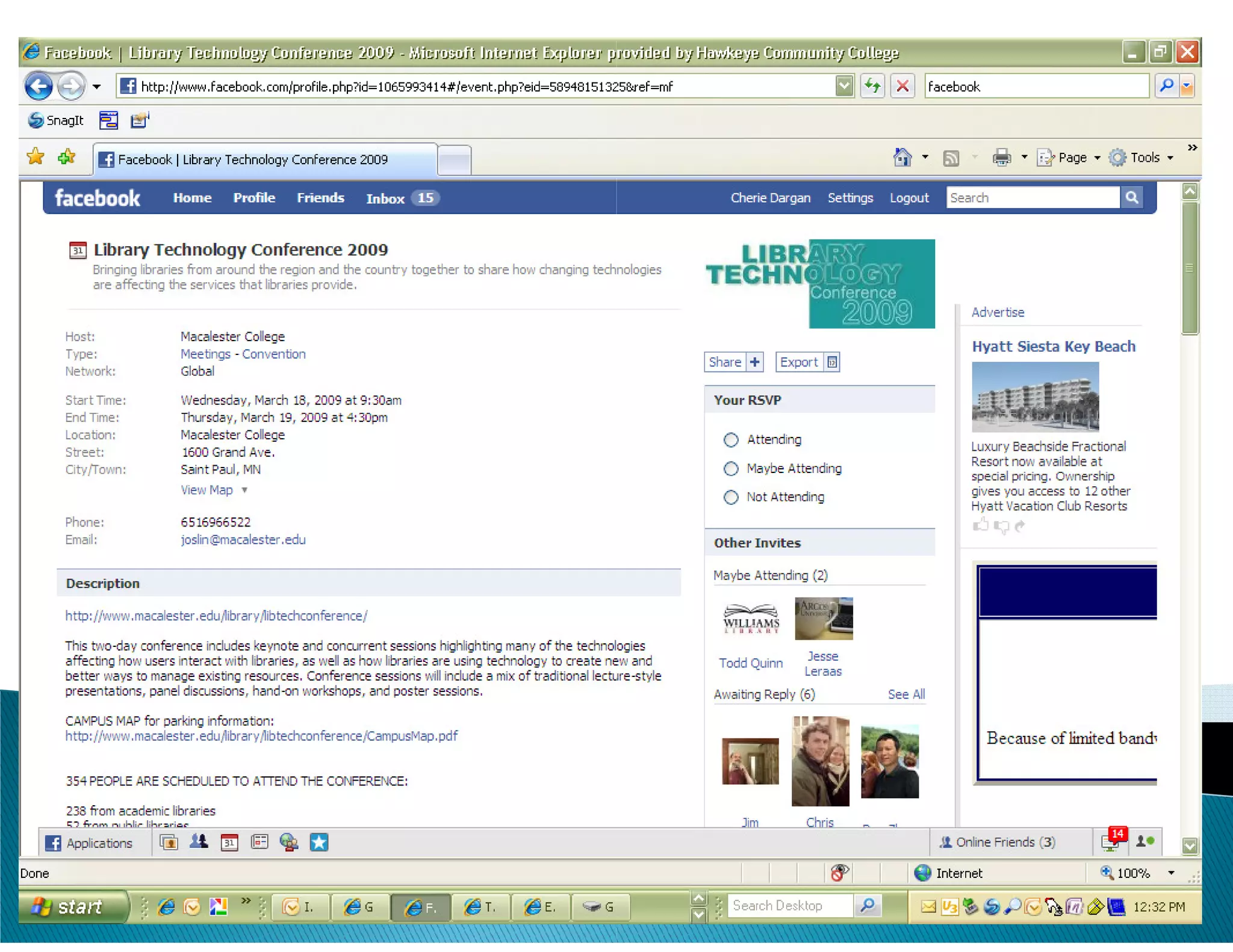The image size is (1233, 952).
Task: Open Photos app icon in Facebook bottom bar
Action: click(x=169, y=842)
